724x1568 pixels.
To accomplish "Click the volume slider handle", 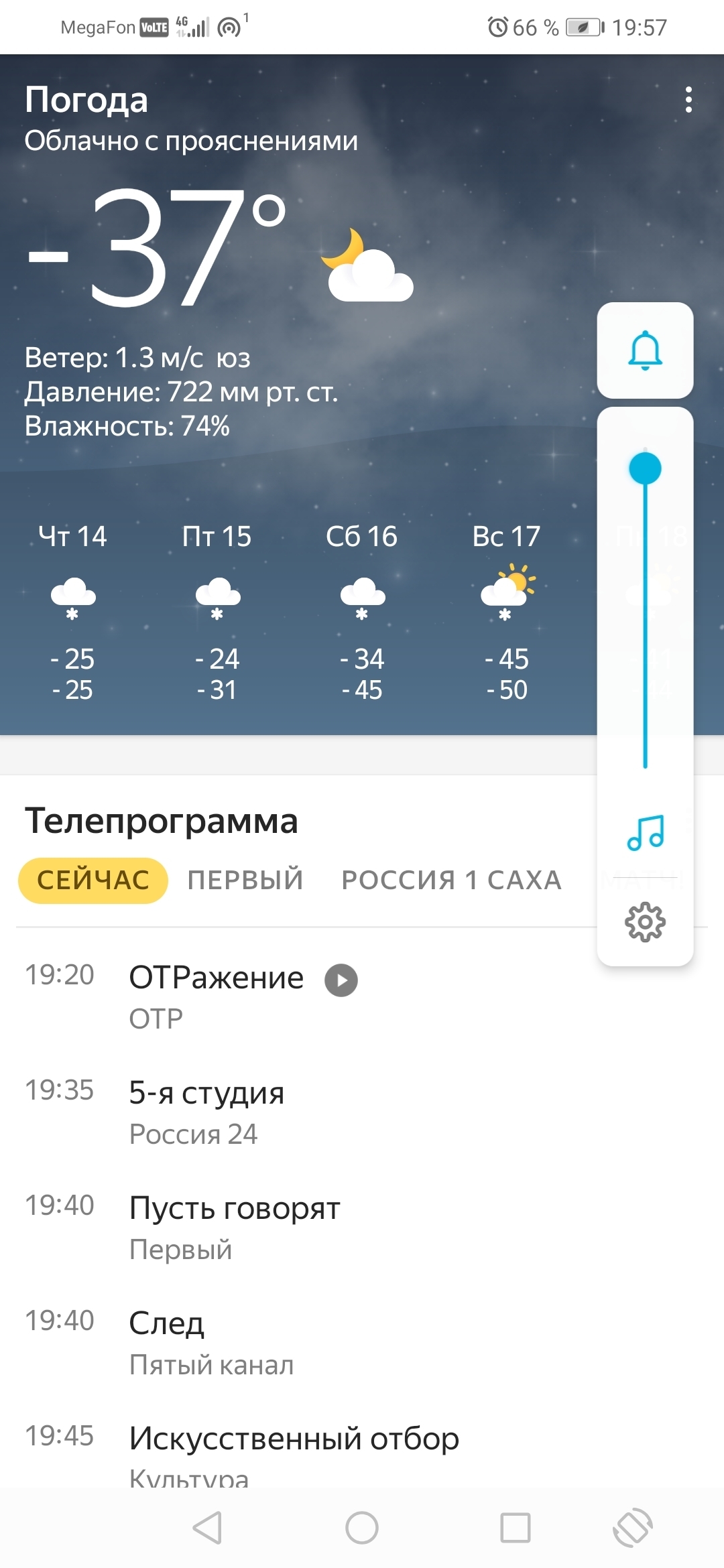I will click(645, 468).
